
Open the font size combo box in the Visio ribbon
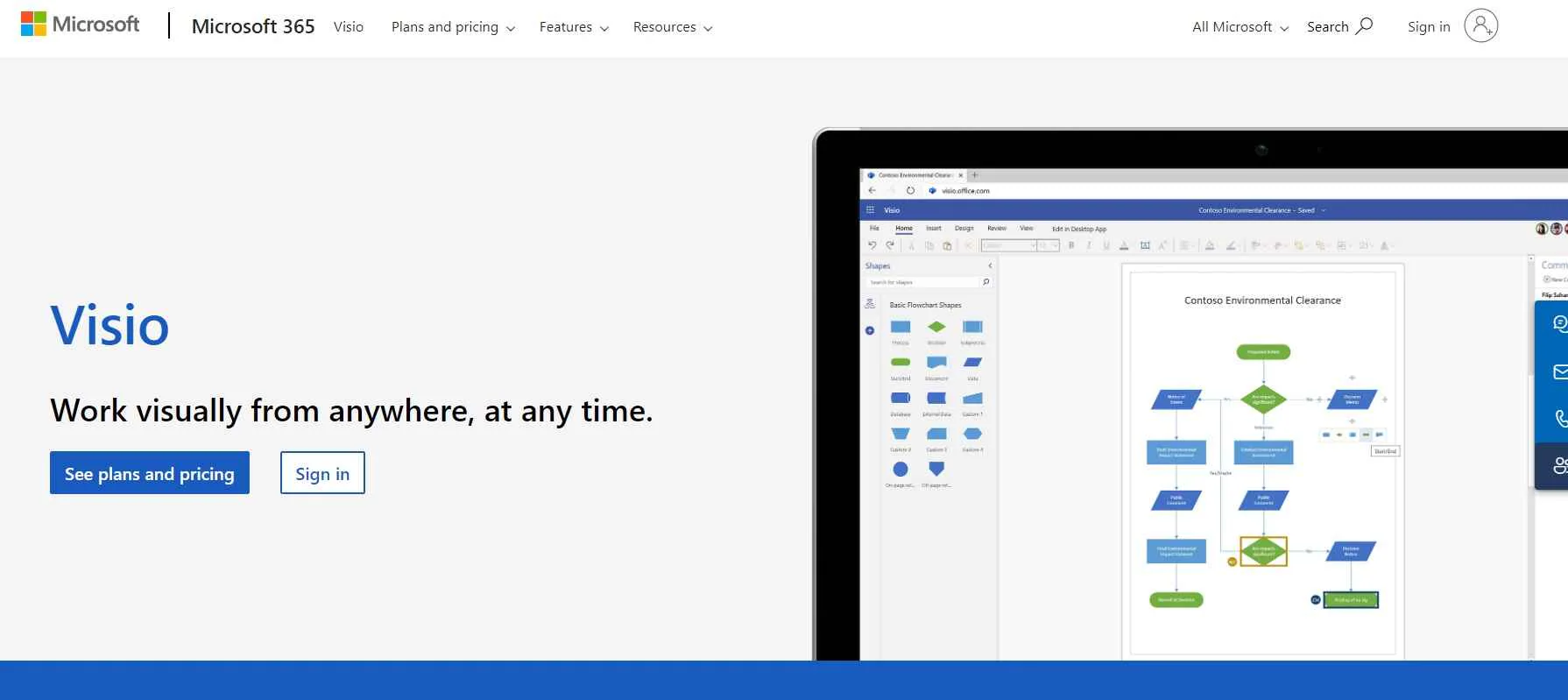coord(1049,246)
